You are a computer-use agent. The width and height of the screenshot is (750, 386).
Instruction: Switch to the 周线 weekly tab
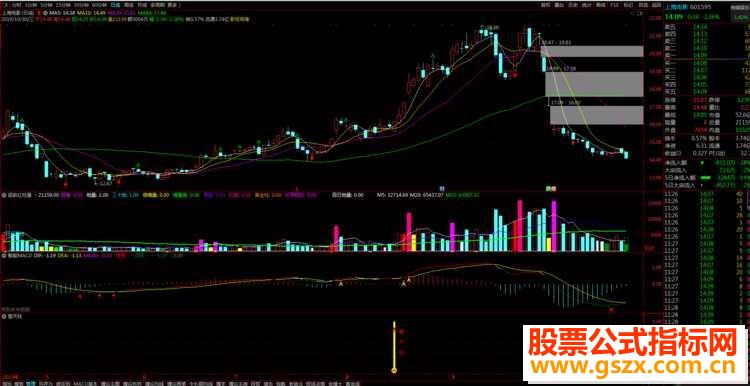click(129, 5)
